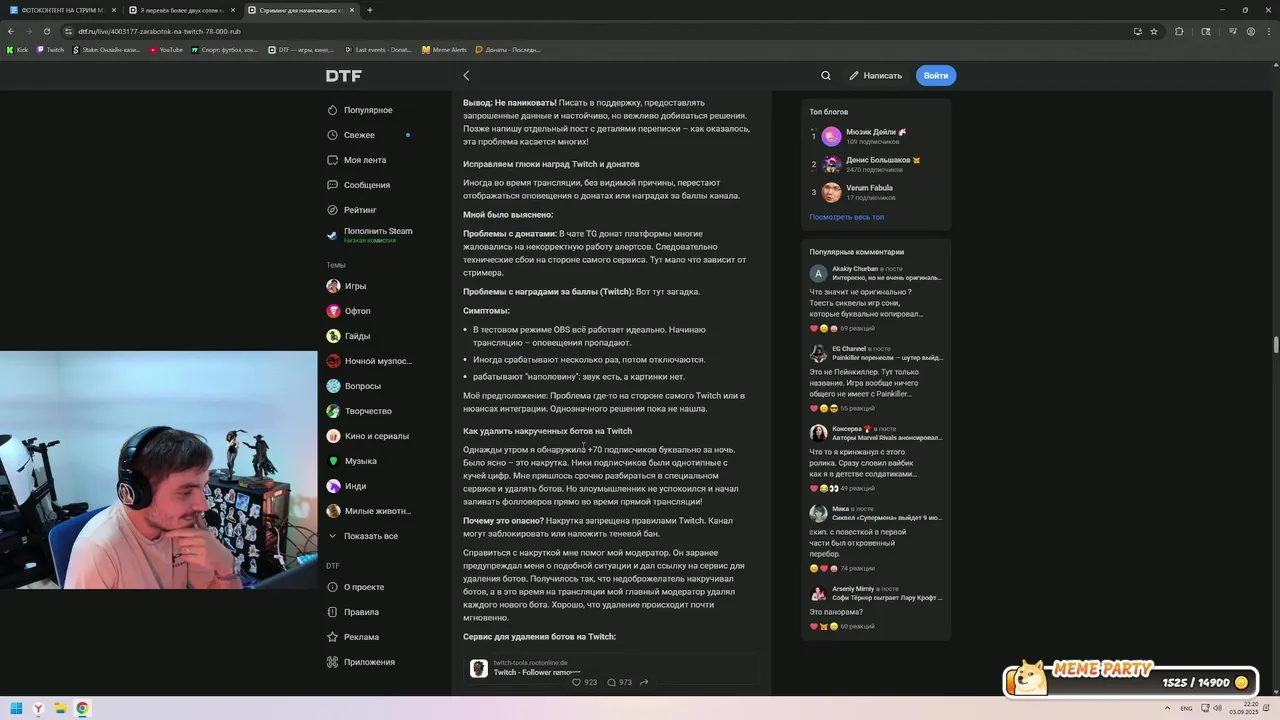
Task: Click the page vertical scrollbar thumb
Action: coord(1276,345)
